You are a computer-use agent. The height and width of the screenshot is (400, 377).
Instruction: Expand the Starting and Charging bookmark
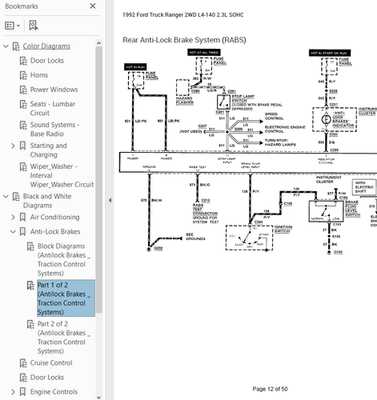[x=13, y=146]
